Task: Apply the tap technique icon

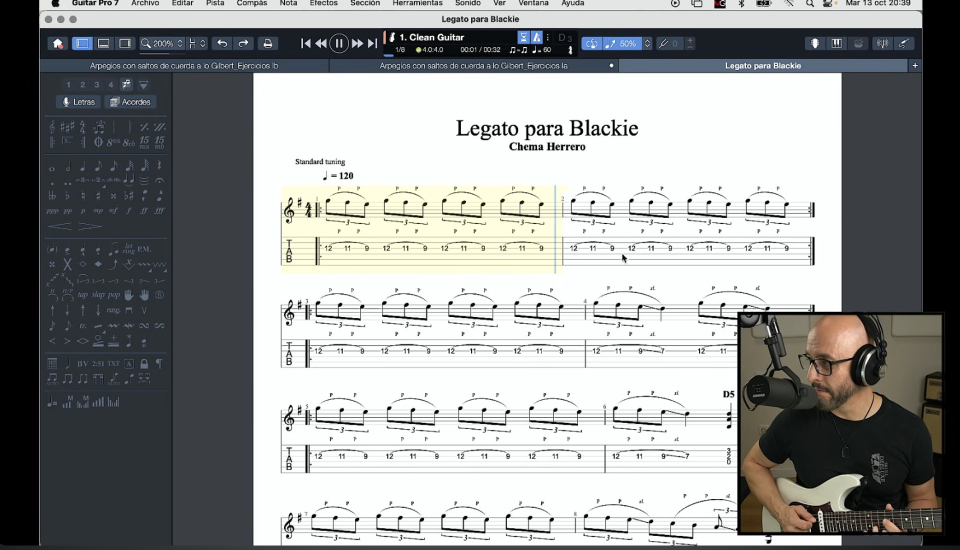Action: click(83, 295)
